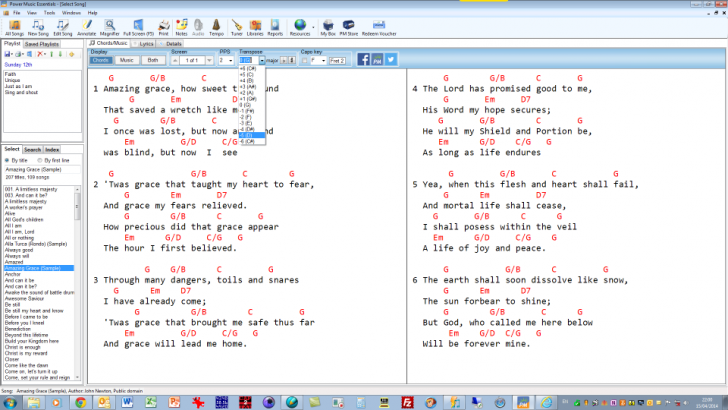728x410 pixels.
Task: Select 'Sing and shout' in playlist
Action: [21, 92]
